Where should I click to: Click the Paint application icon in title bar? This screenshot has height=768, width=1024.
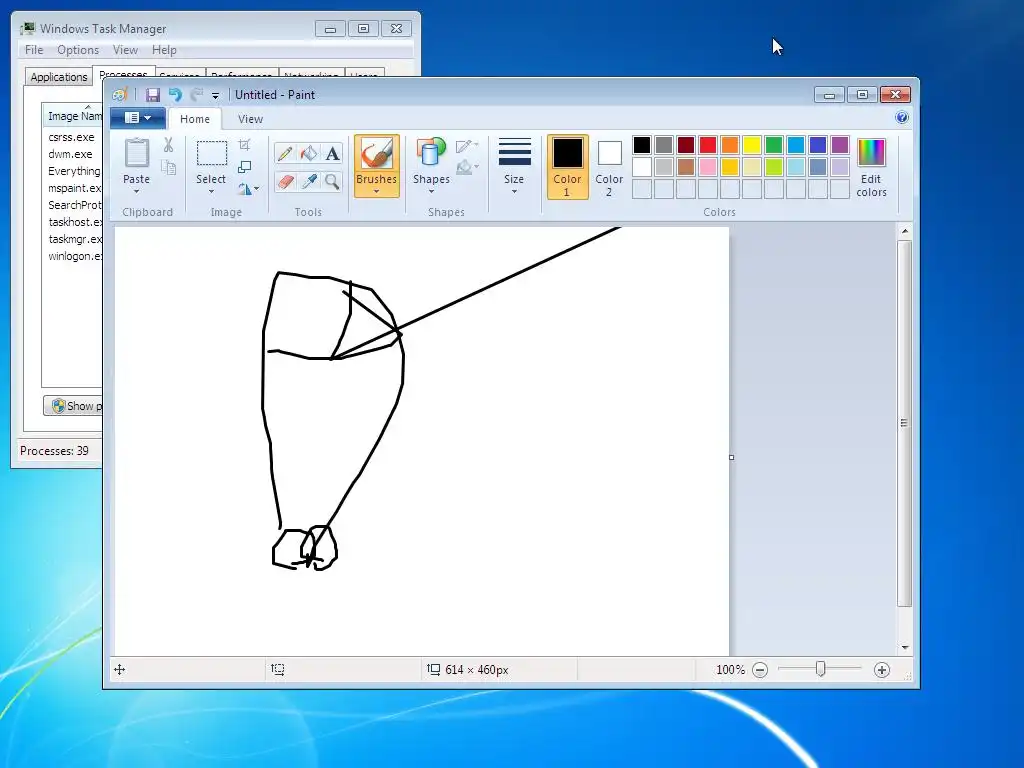(120, 95)
